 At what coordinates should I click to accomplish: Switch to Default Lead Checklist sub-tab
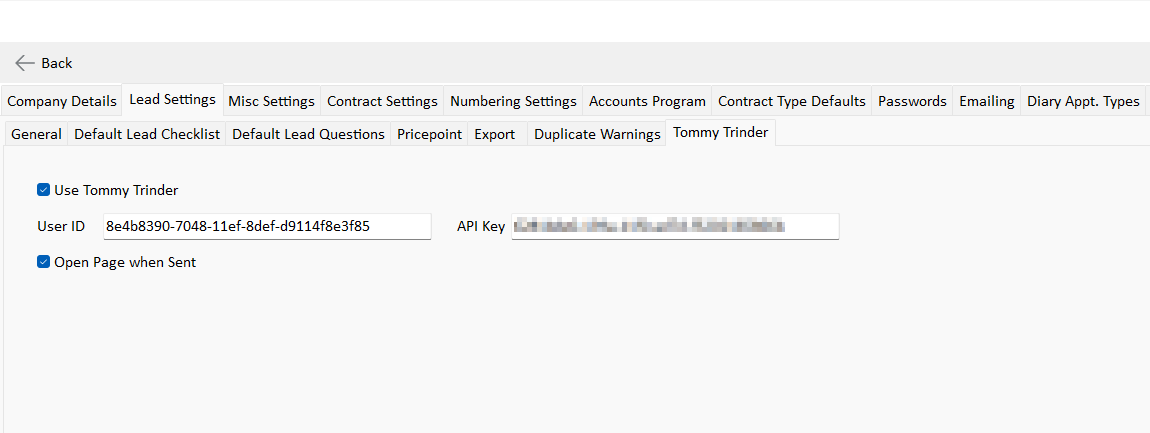pyautogui.click(x=147, y=134)
